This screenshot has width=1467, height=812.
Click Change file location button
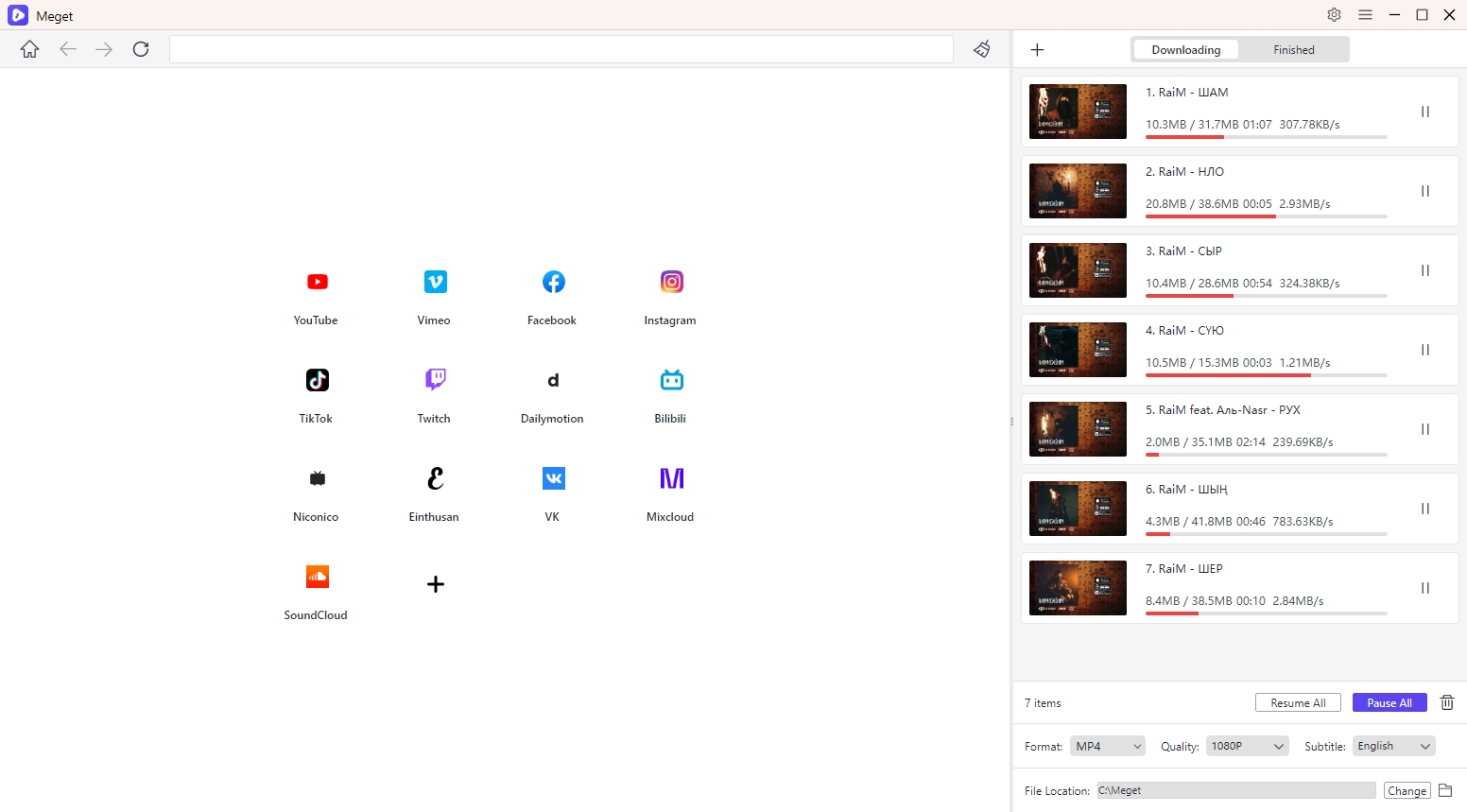coord(1407,790)
